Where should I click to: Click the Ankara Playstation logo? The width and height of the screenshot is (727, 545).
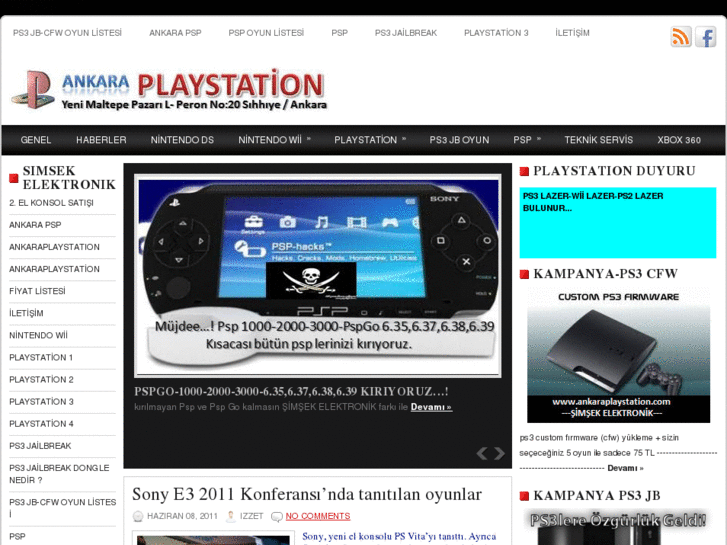tap(169, 90)
